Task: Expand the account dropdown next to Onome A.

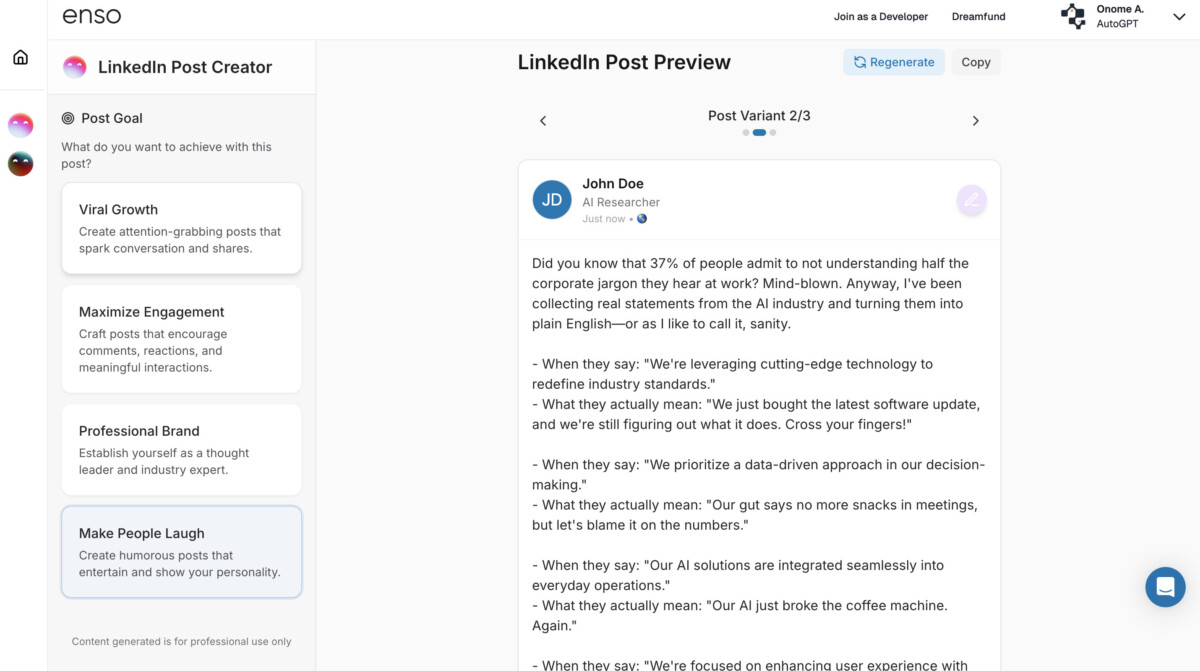Action: [x=1178, y=17]
